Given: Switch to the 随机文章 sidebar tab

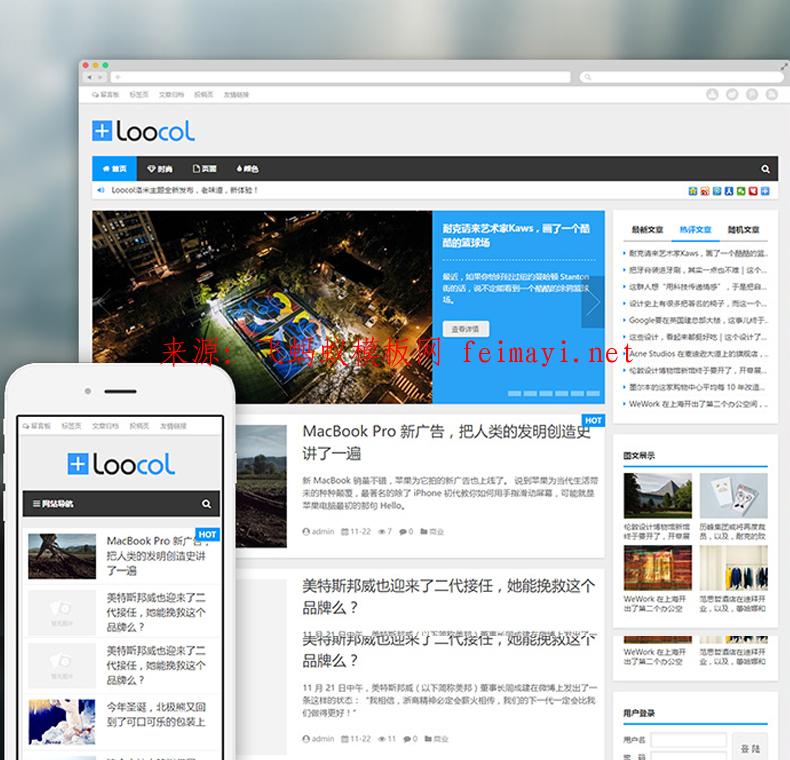Looking at the screenshot, I should pyautogui.click(x=743, y=229).
